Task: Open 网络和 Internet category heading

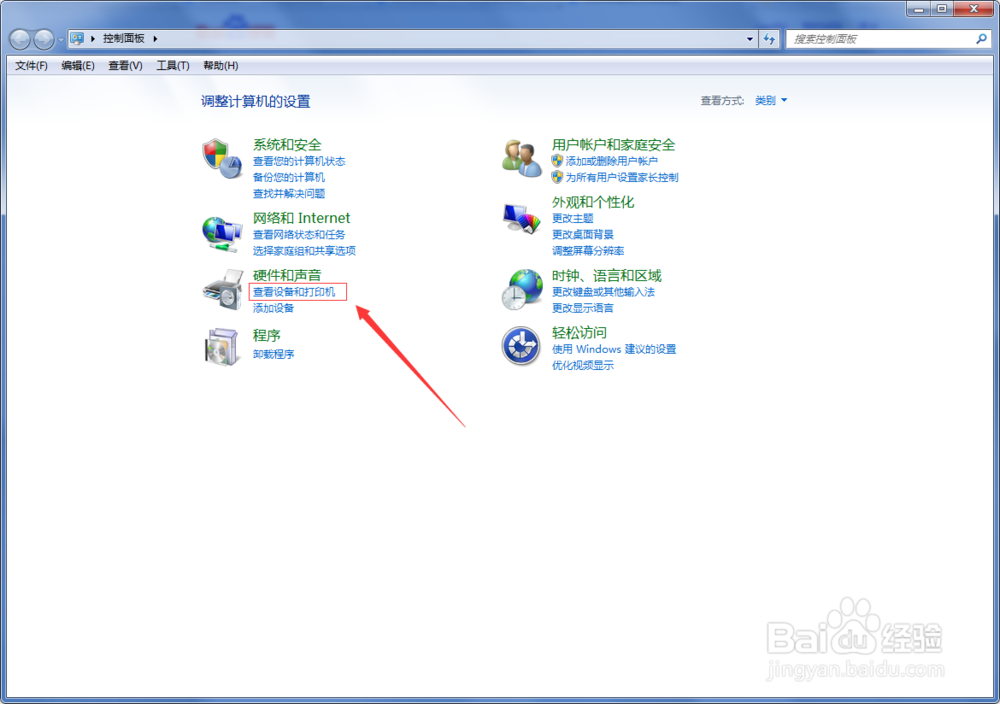Action: pos(301,218)
